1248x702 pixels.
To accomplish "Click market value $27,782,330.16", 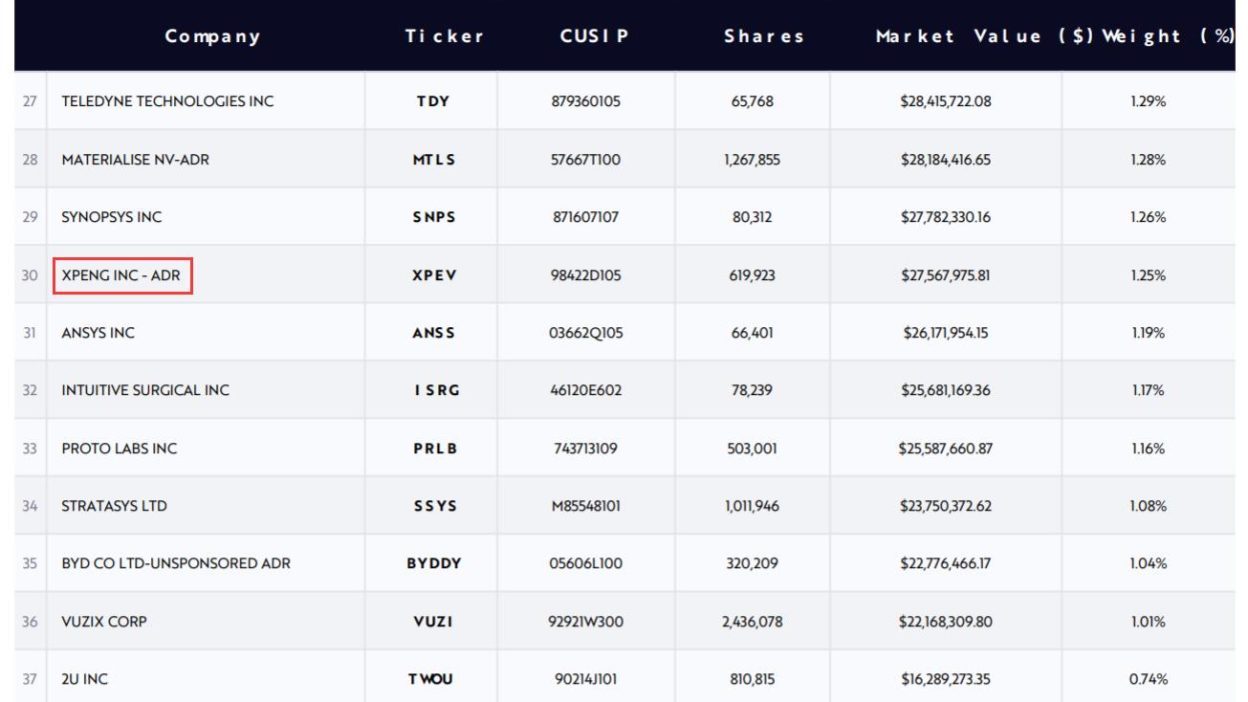I will pos(945,217).
